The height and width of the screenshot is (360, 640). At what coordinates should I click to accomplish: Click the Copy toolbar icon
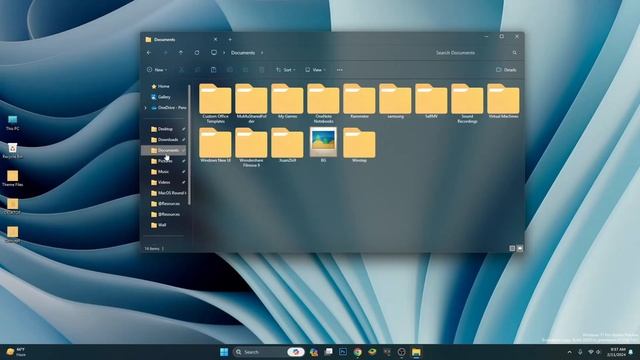pyautogui.click(x=197, y=70)
